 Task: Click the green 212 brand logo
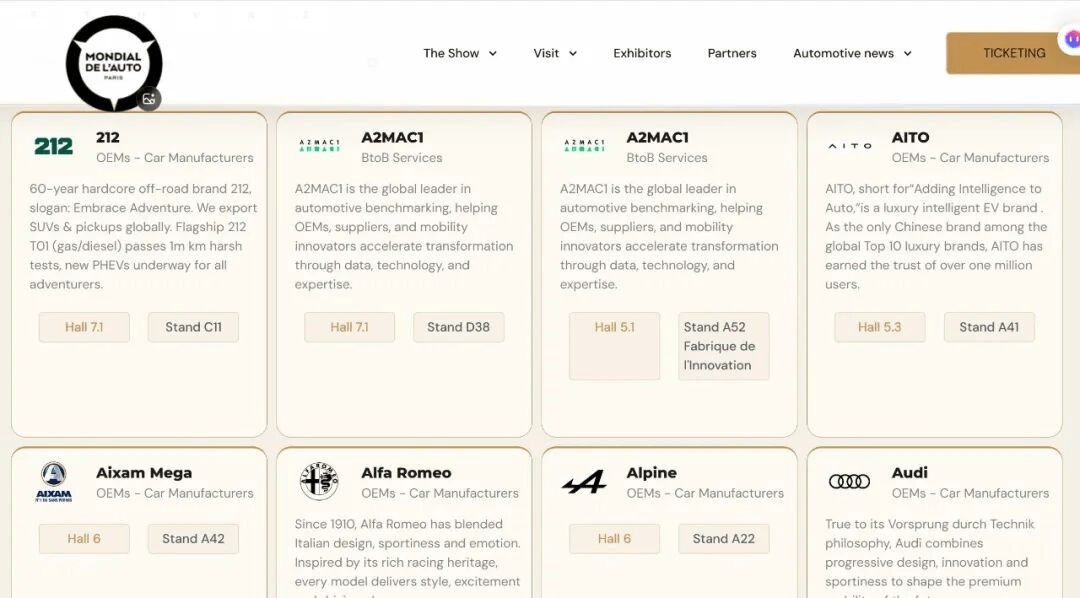click(x=54, y=146)
